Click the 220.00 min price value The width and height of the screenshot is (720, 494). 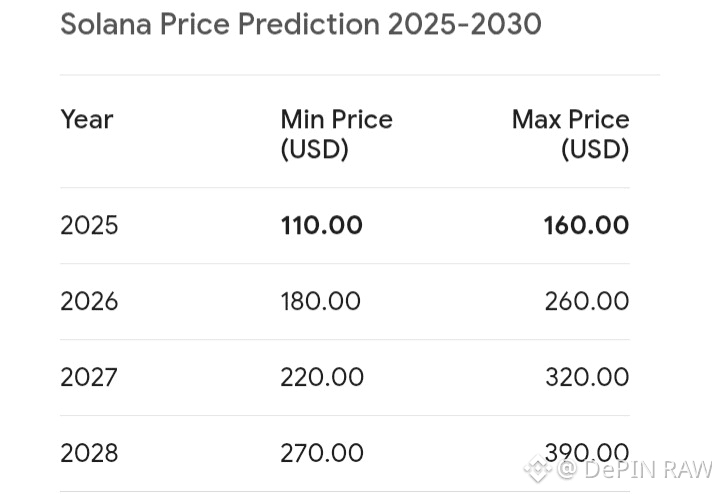321,377
